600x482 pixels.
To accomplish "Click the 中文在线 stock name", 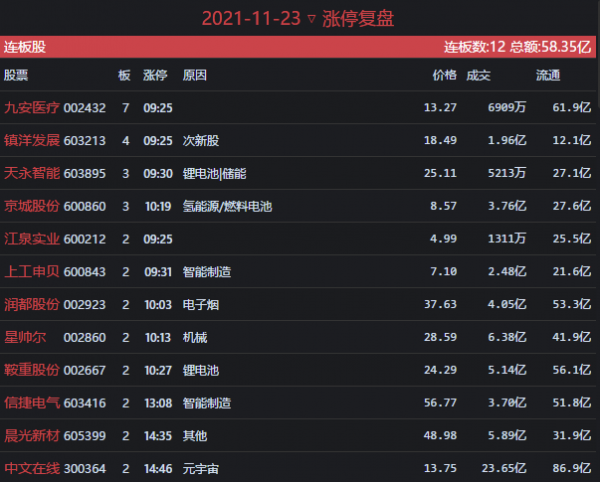I will [x=32, y=467].
